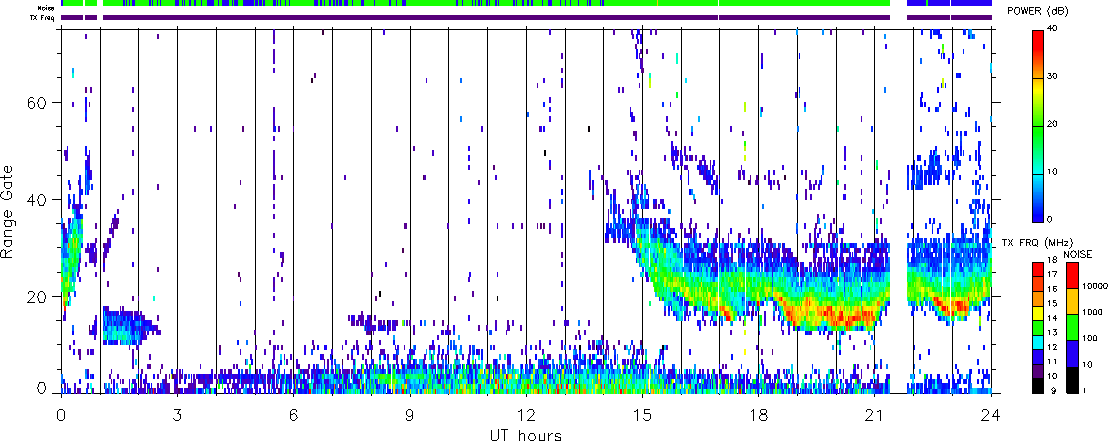The image size is (1108, 441).
Task: Click the x-axis tick label "3"
Action: (x=177, y=413)
